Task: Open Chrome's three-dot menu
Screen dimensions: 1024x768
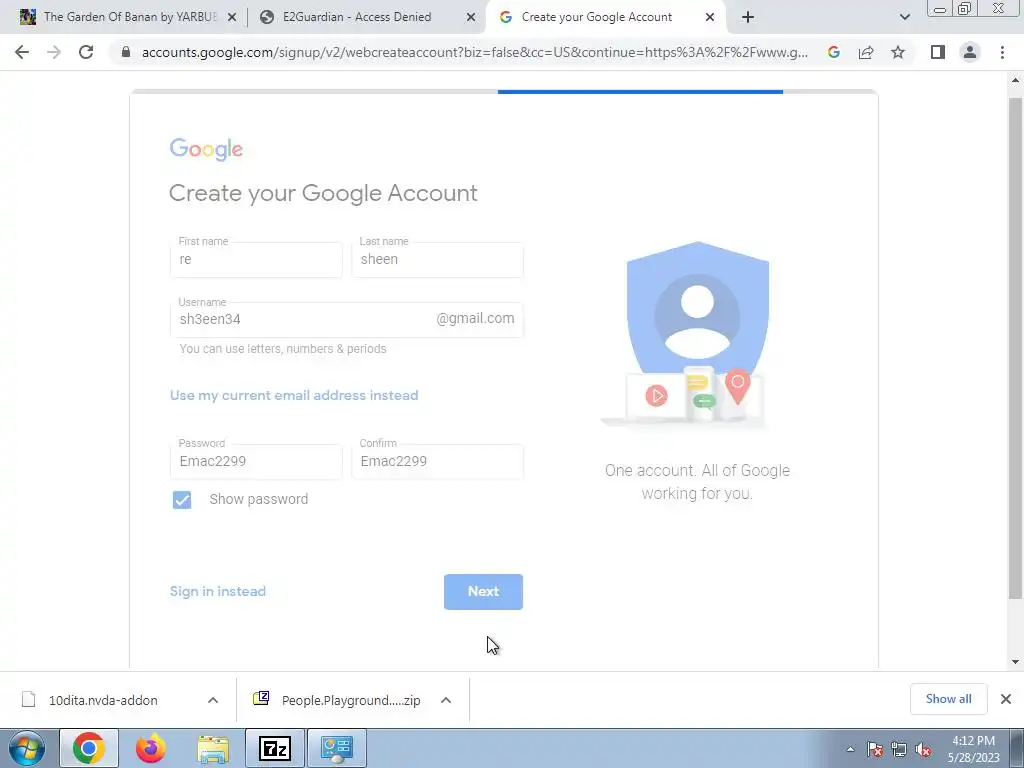Action: coord(1002,52)
